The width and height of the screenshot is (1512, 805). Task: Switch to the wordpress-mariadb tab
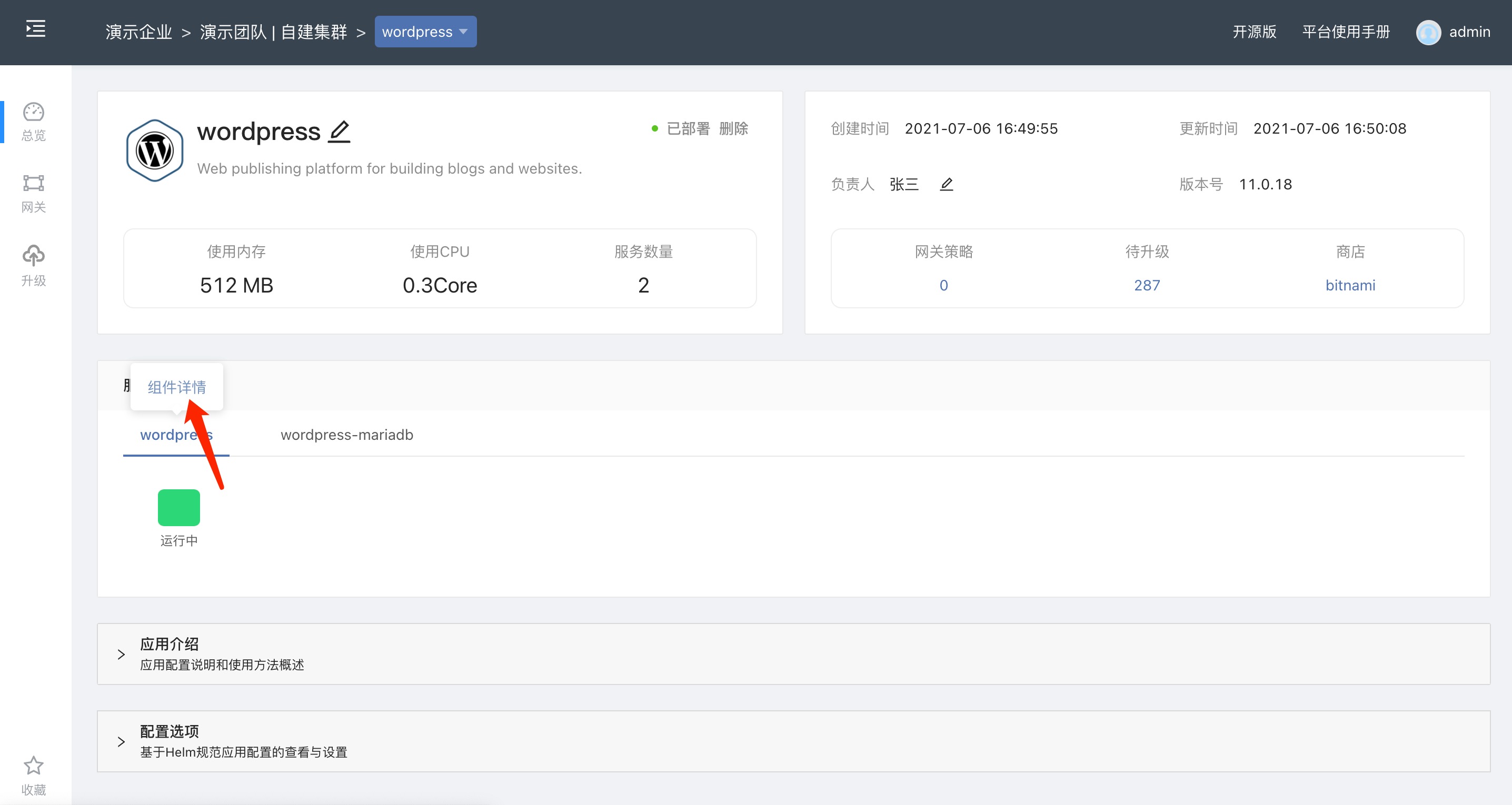[346, 435]
